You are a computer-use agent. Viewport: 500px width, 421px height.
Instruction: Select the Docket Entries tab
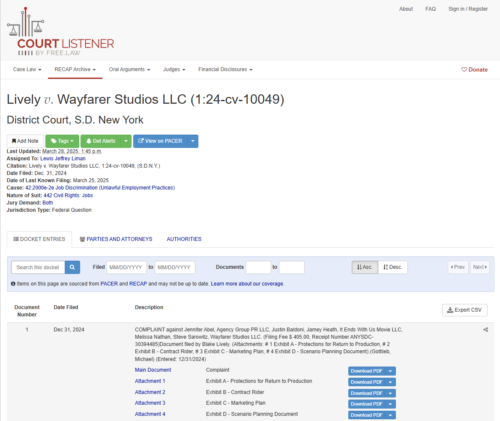tap(39, 239)
